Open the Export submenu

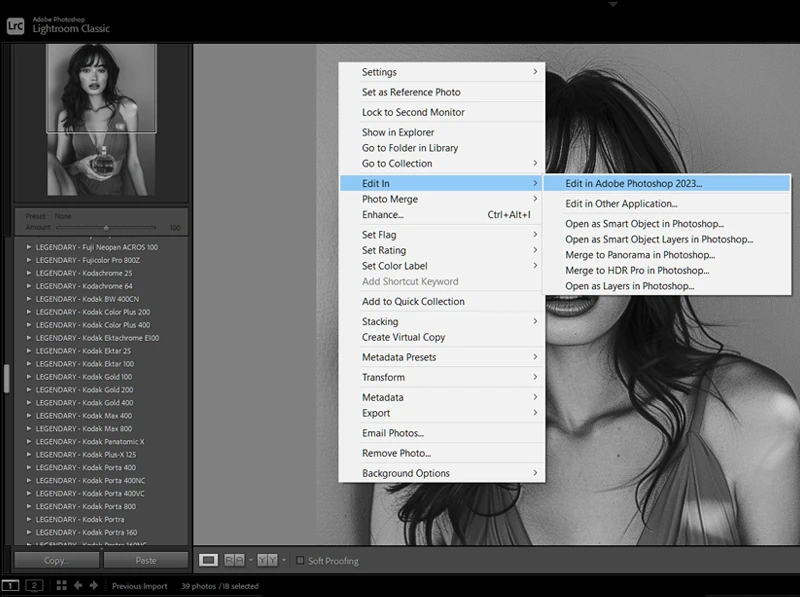(442, 413)
